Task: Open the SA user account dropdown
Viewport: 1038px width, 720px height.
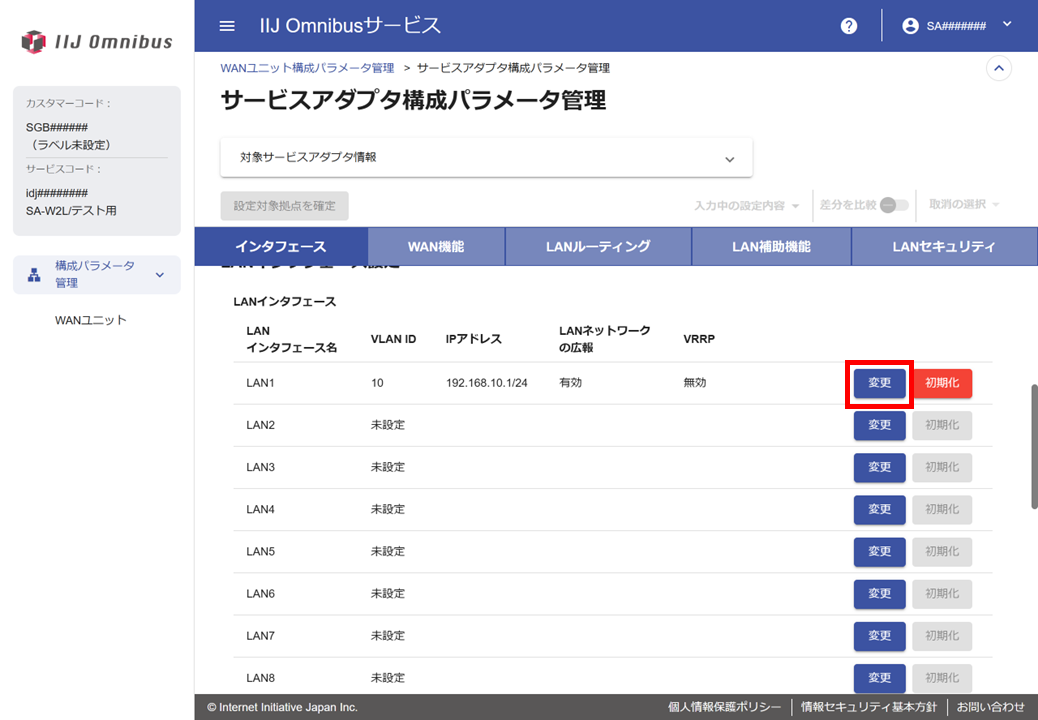Action: 1006,25
